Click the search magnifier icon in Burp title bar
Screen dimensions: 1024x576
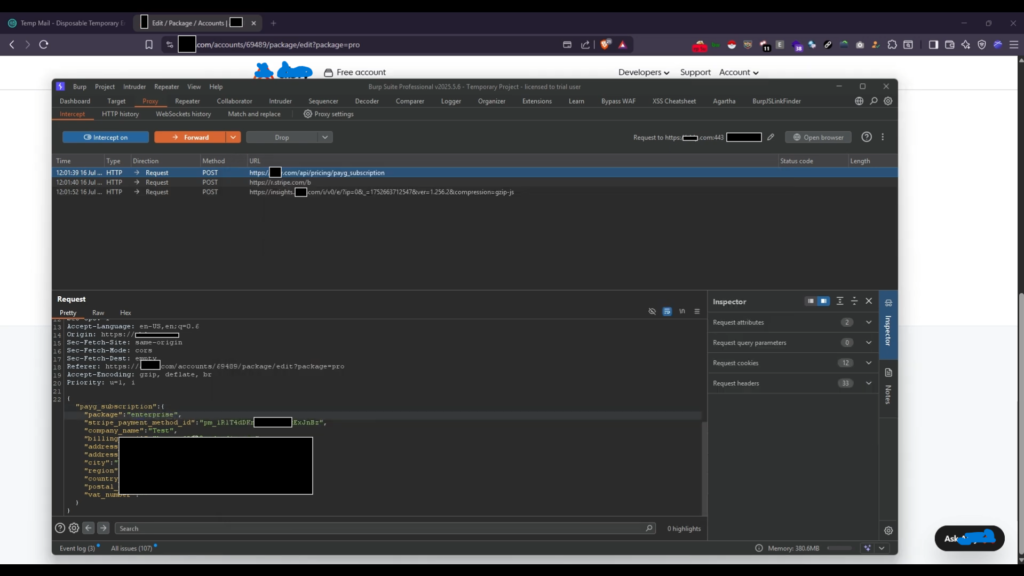pyautogui.click(x=873, y=101)
